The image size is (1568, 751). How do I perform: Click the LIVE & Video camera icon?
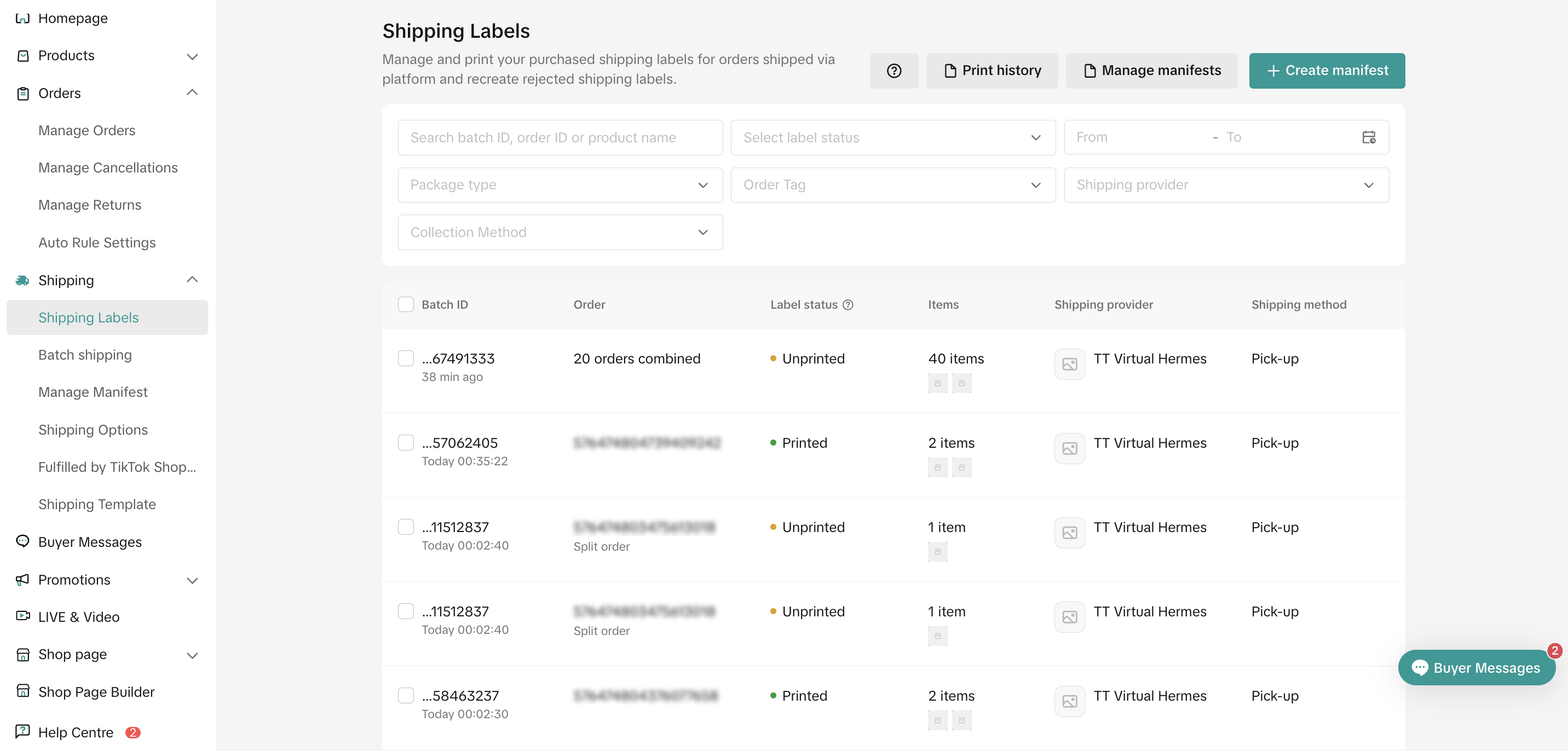coord(22,616)
